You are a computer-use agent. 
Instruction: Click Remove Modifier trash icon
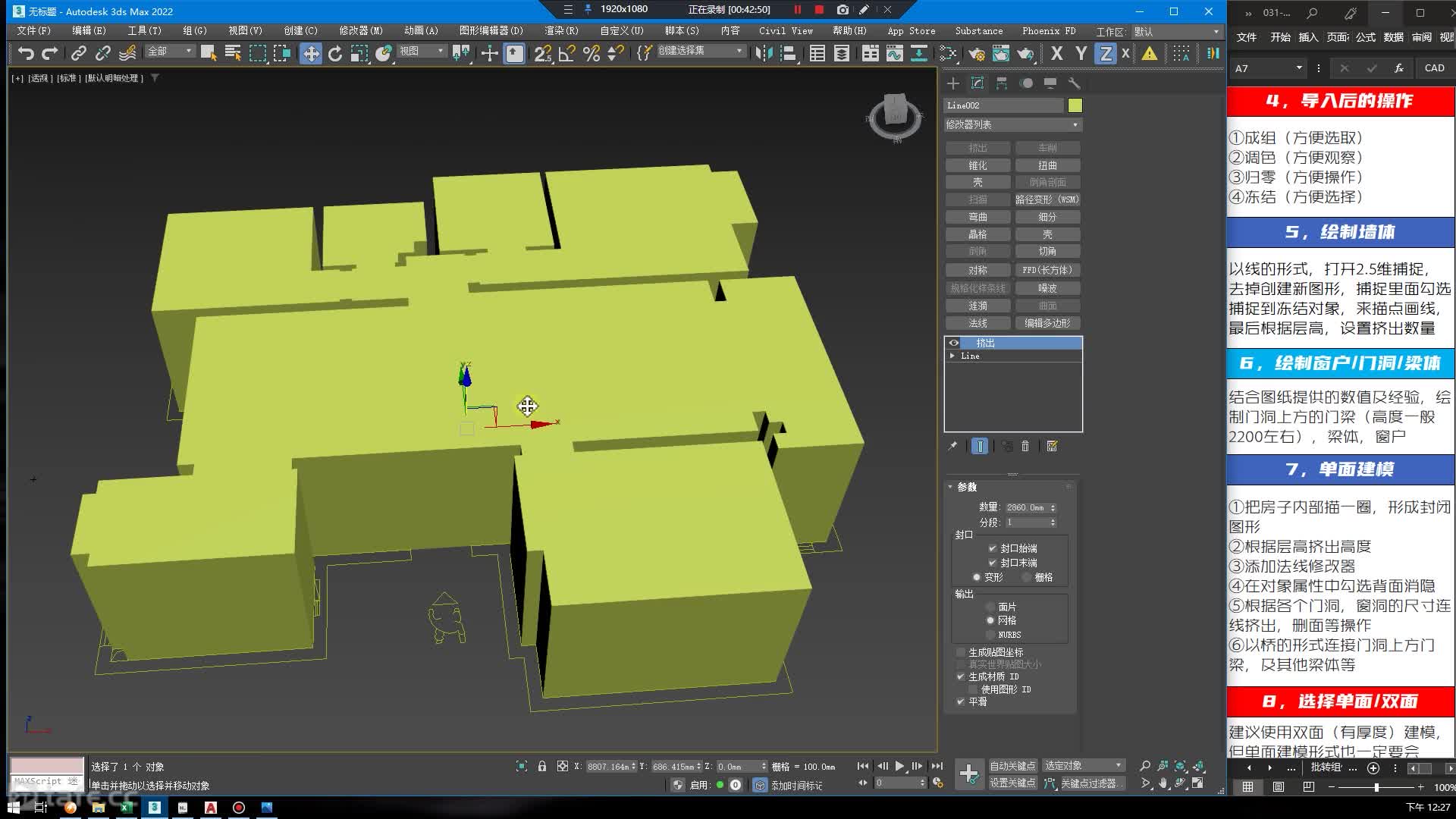tap(1025, 446)
